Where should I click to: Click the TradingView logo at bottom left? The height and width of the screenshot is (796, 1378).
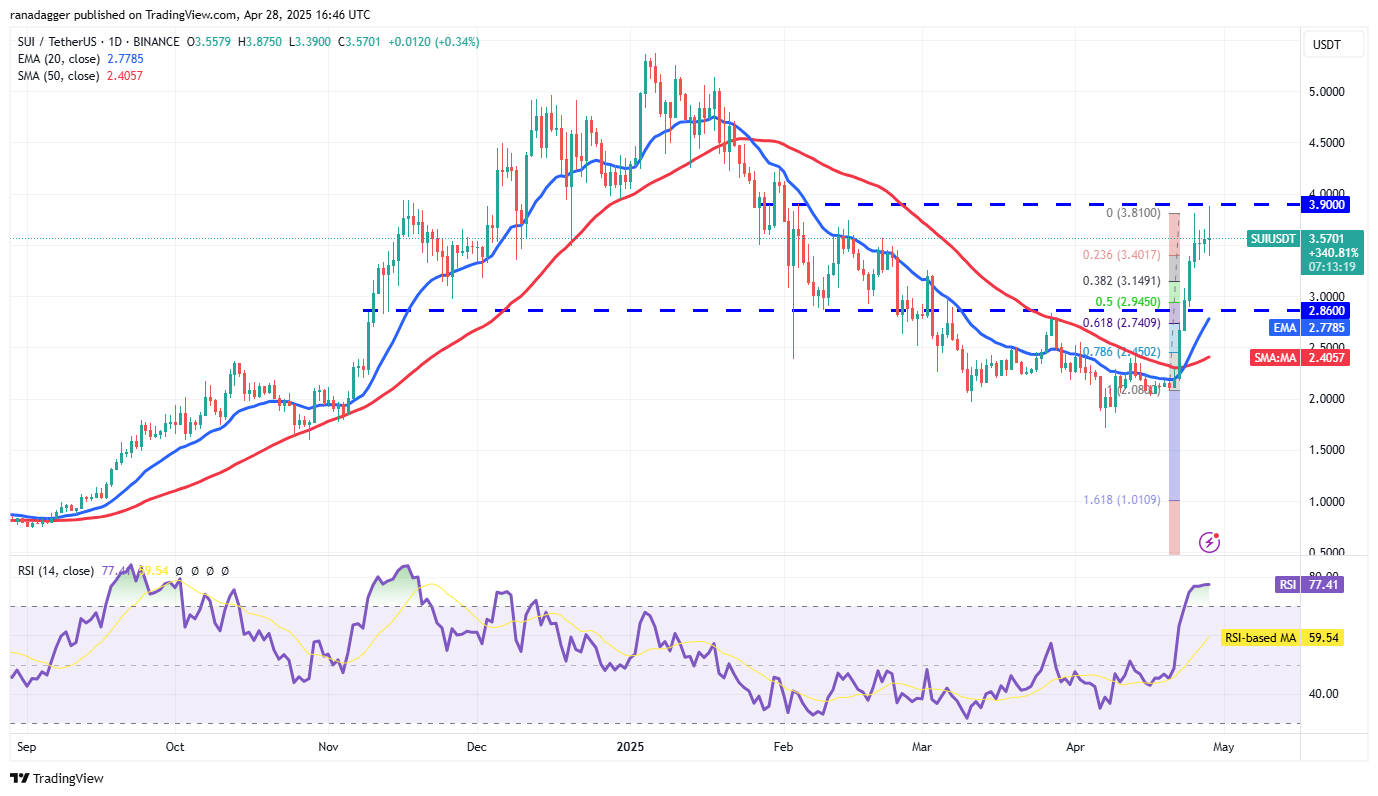[55, 777]
